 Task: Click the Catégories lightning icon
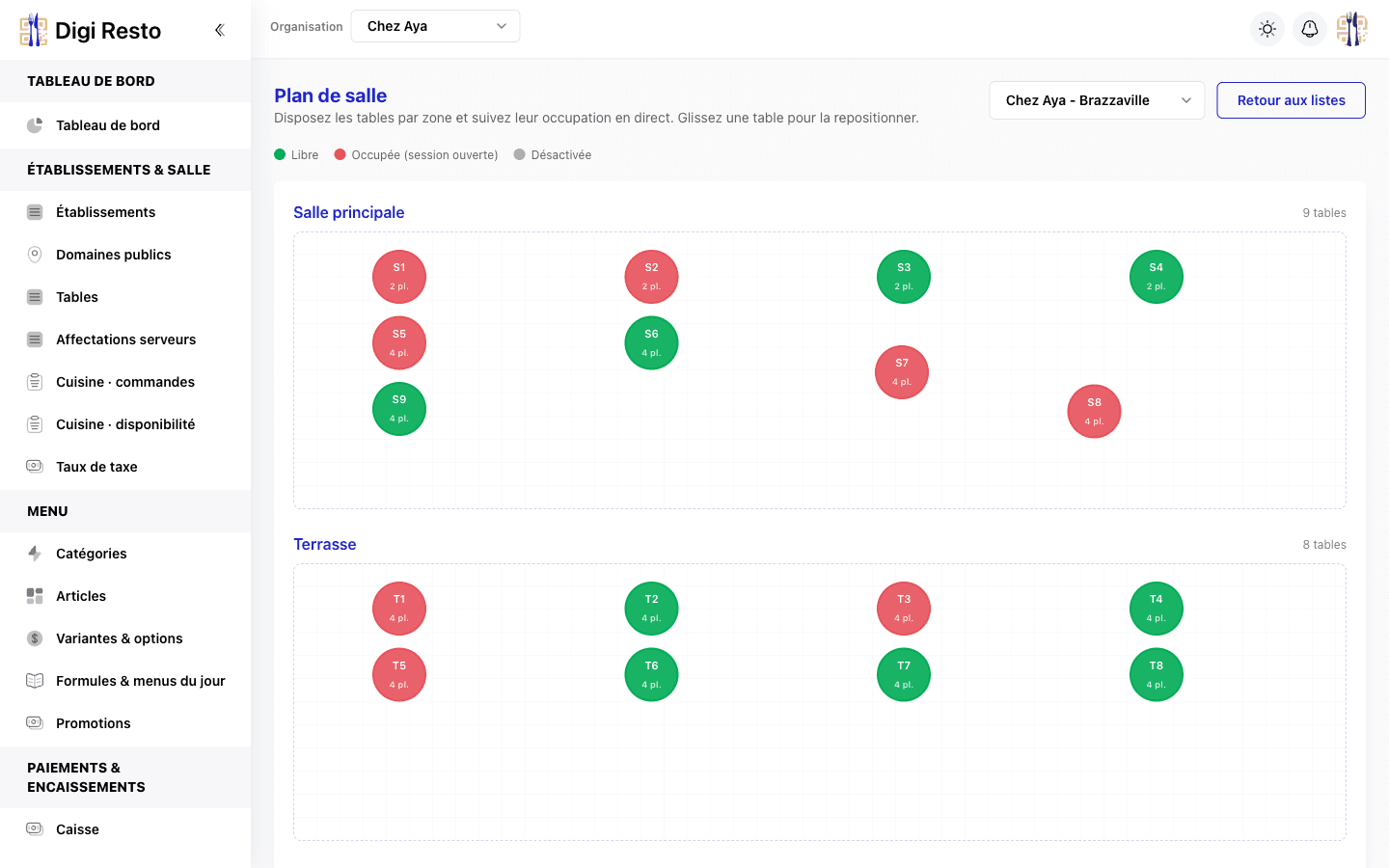(35, 554)
